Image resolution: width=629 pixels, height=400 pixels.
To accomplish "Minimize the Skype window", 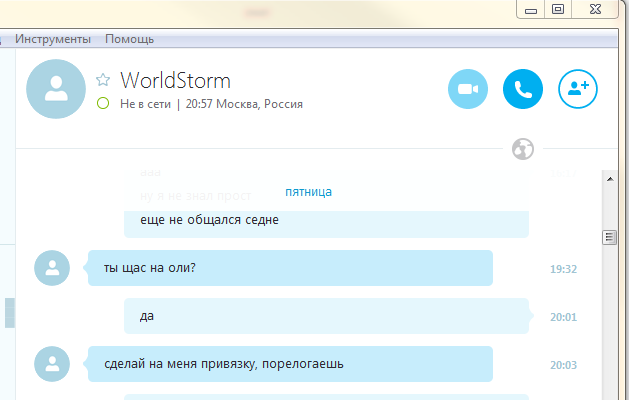I will pos(531,9).
